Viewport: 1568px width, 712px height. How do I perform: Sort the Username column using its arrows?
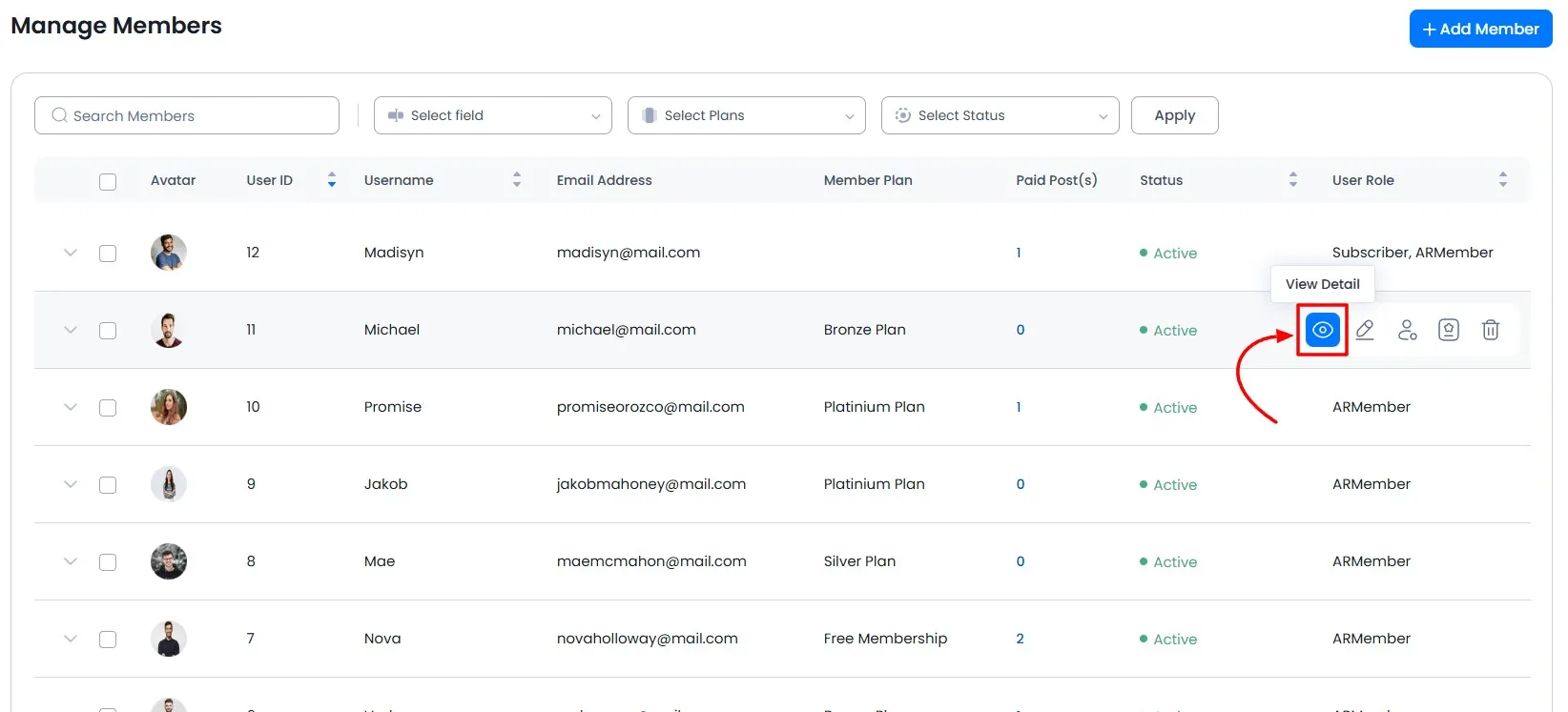click(x=517, y=179)
